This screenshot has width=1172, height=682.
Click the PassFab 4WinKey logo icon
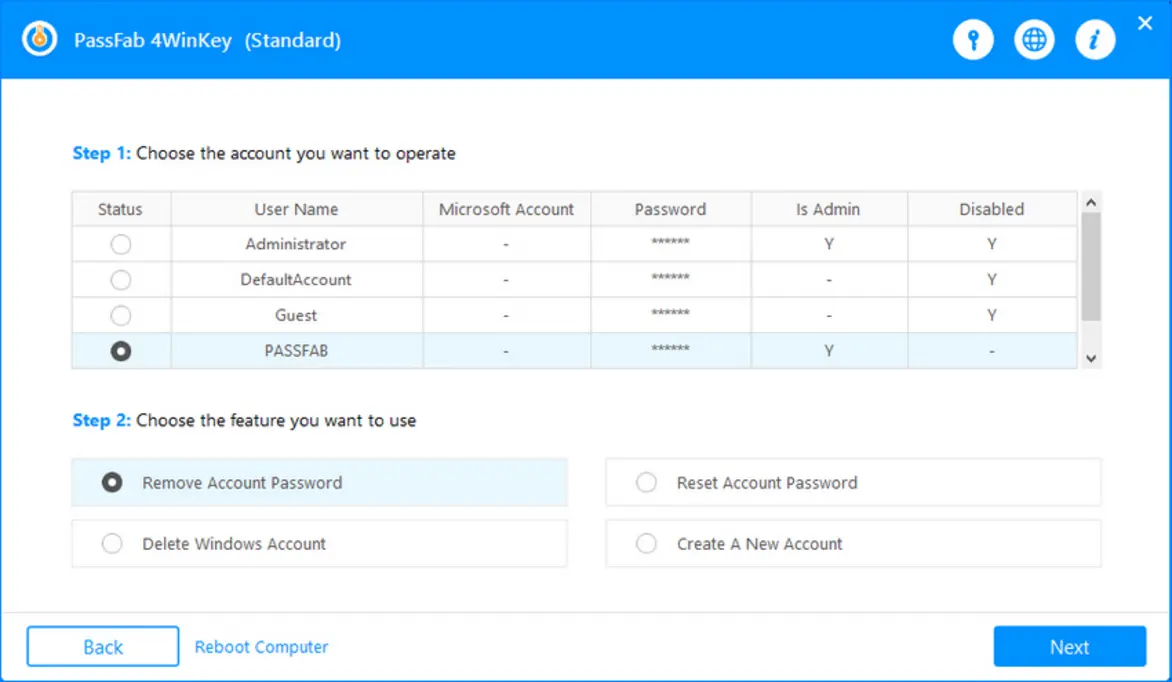click(x=38, y=39)
